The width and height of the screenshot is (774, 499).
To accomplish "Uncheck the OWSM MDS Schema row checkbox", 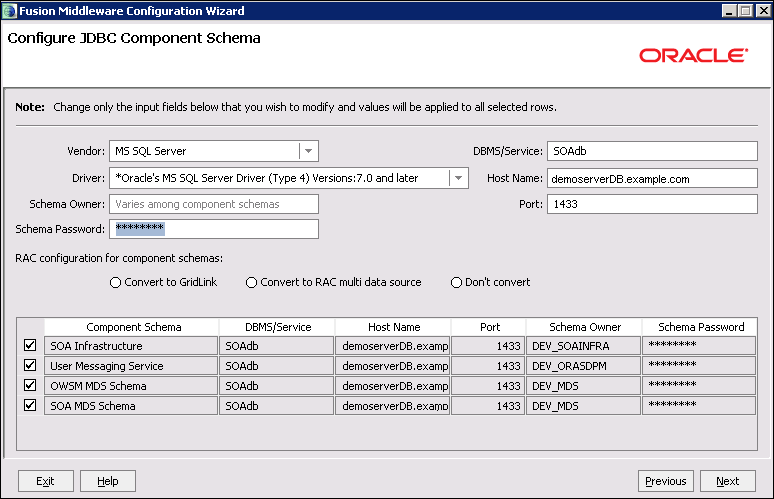I will click(30, 385).
